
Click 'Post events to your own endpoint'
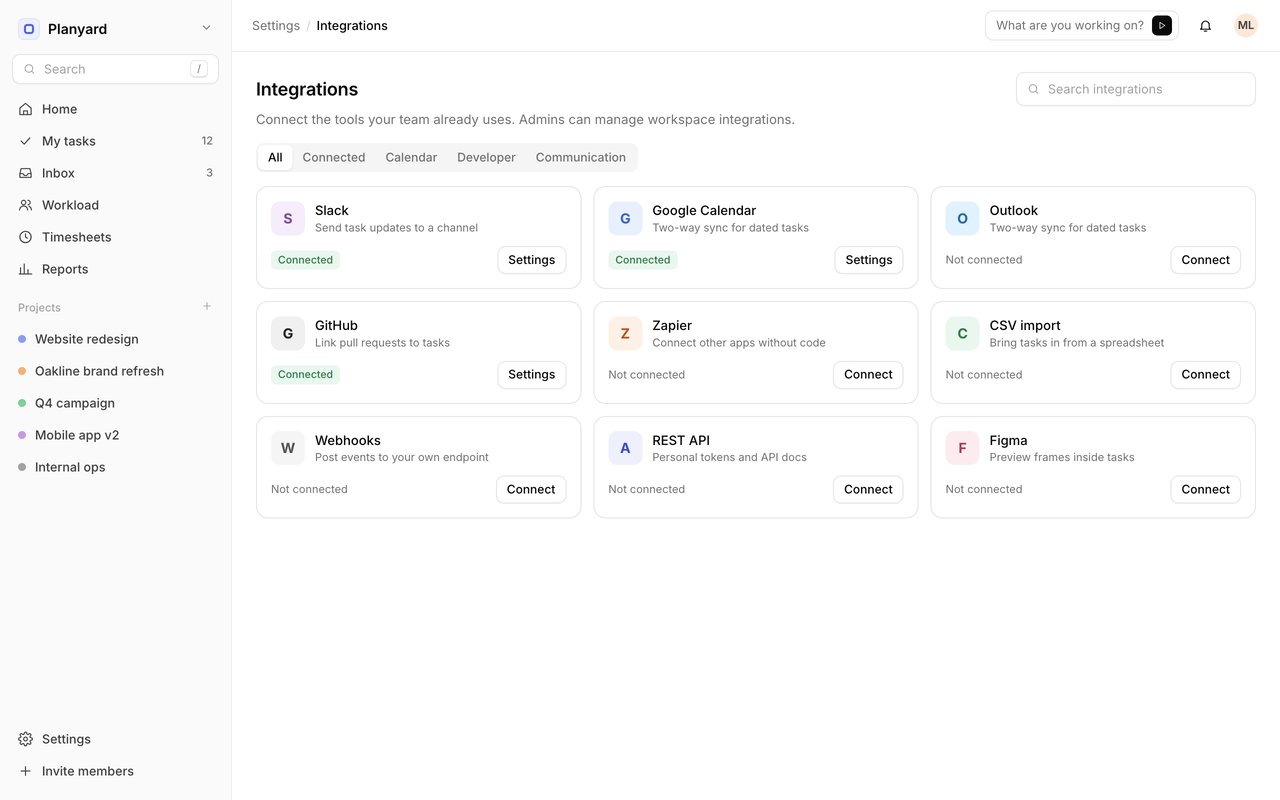pyautogui.click(x=402, y=458)
